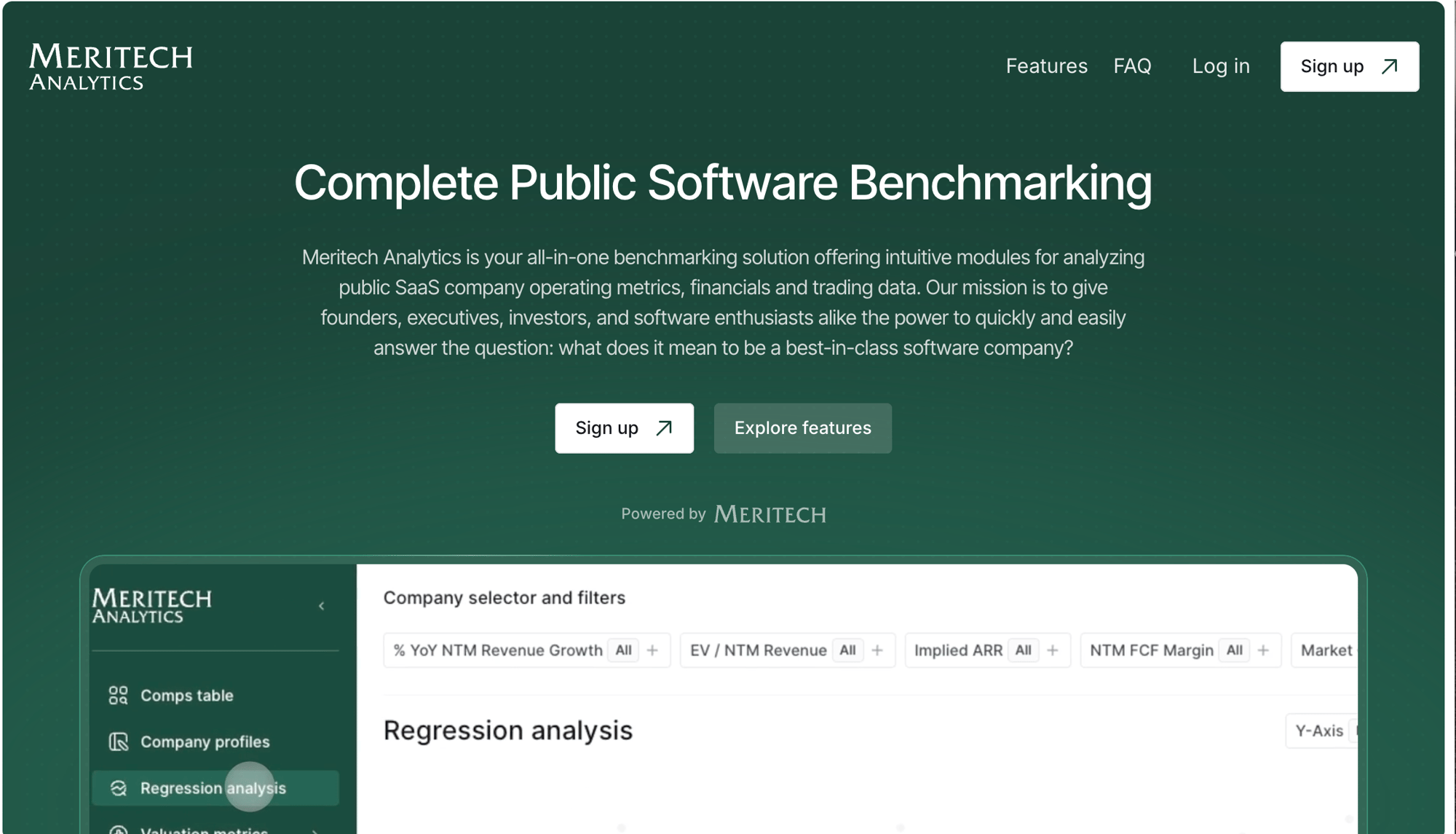
Task: Click the Powered by Meritech logo
Action: pyautogui.click(x=769, y=514)
